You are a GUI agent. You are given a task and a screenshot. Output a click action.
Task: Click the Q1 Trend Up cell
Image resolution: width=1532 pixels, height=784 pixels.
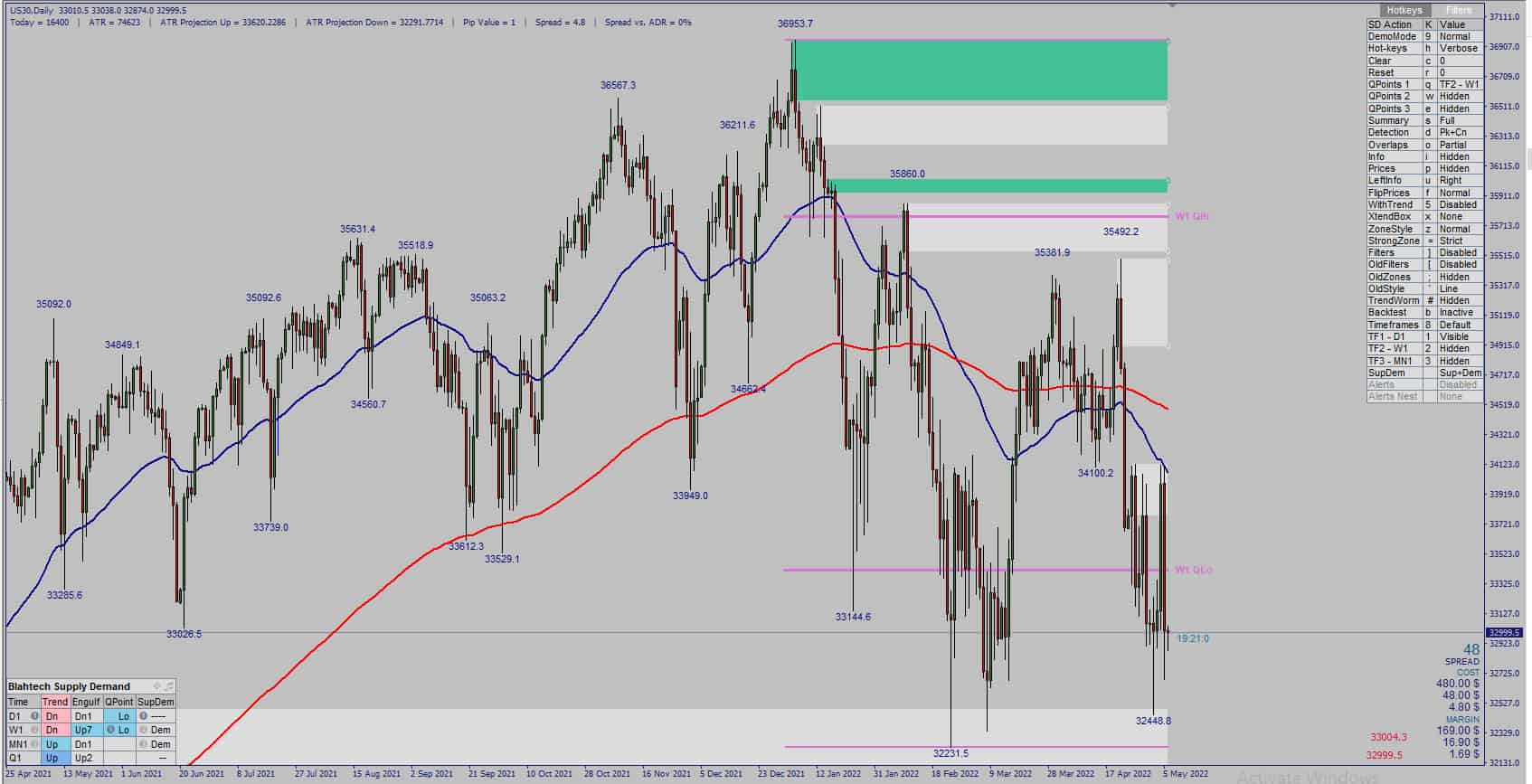(x=54, y=758)
